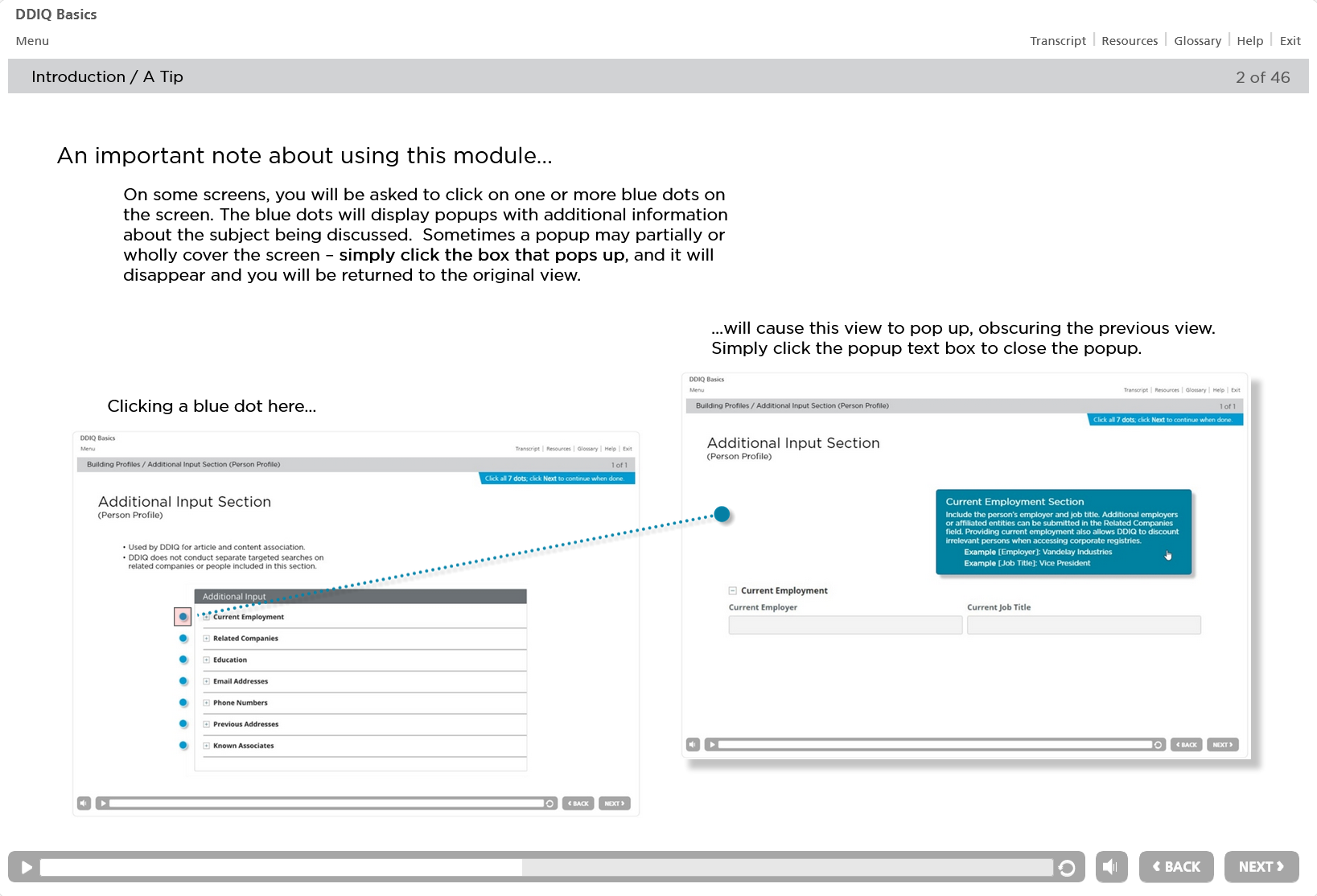Image resolution: width=1317 pixels, height=896 pixels.
Task: Click blue dot beside Education
Action: pyautogui.click(x=183, y=660)
